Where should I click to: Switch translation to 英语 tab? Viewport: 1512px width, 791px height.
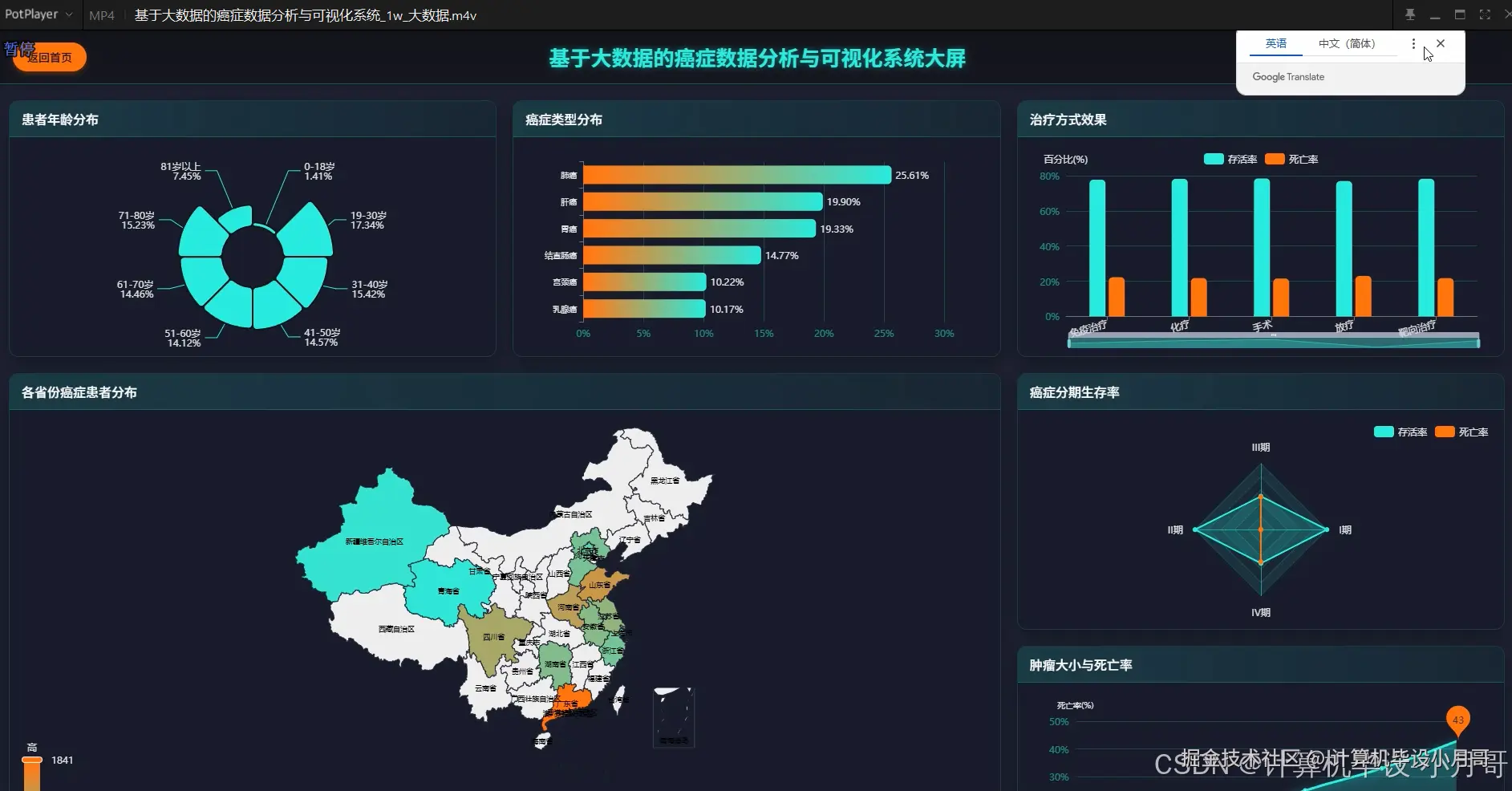1275,43
